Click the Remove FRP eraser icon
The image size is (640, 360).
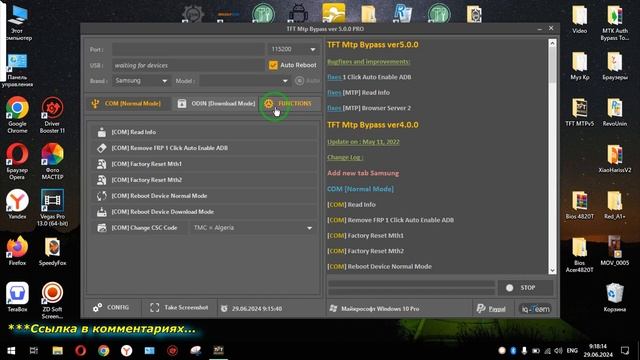(102, 148)
